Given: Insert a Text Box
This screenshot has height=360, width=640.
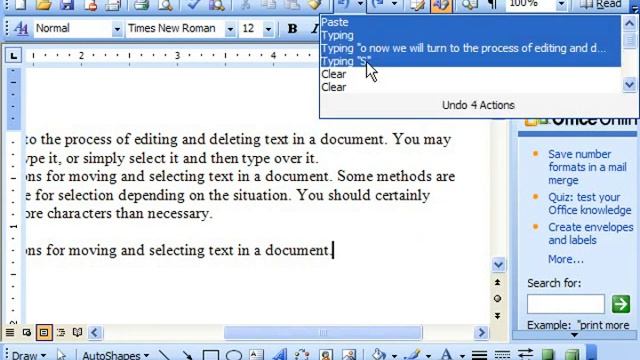Looking at the screenshot, I should [257, 354].
